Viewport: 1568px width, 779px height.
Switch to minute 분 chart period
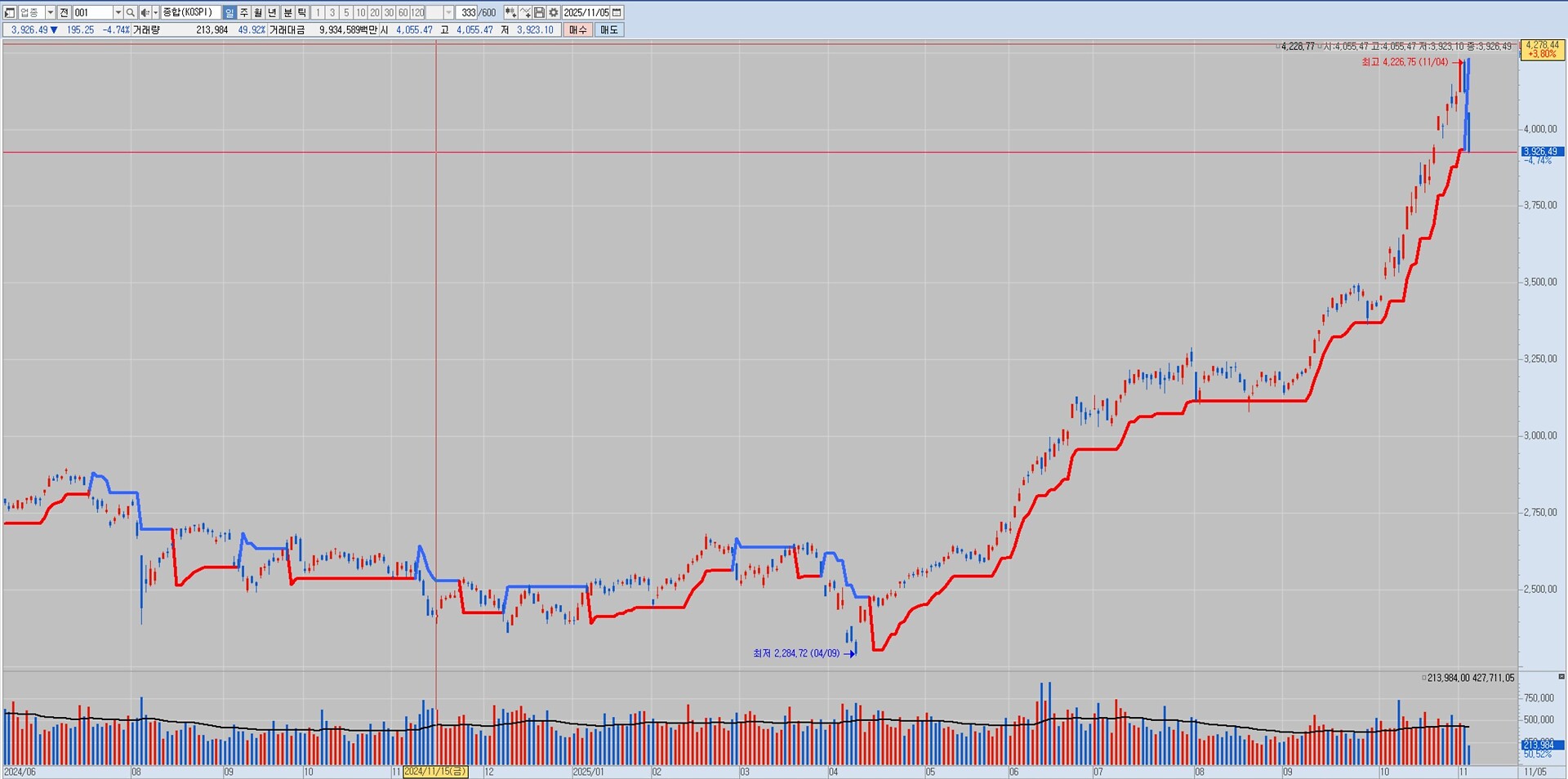click(287, 12)
